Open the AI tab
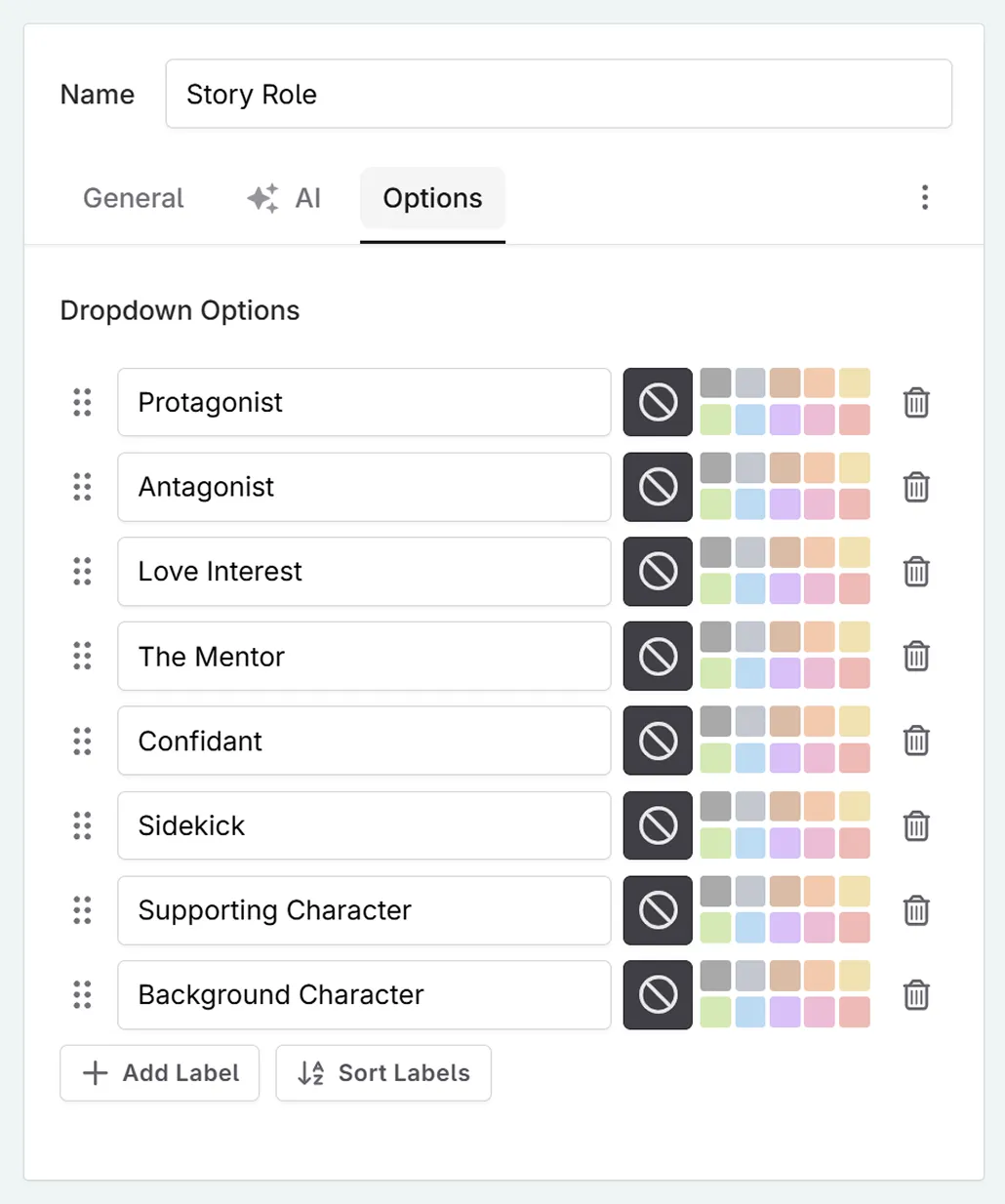This screenshot has height=1204, width=1005. tap(284, 198)
